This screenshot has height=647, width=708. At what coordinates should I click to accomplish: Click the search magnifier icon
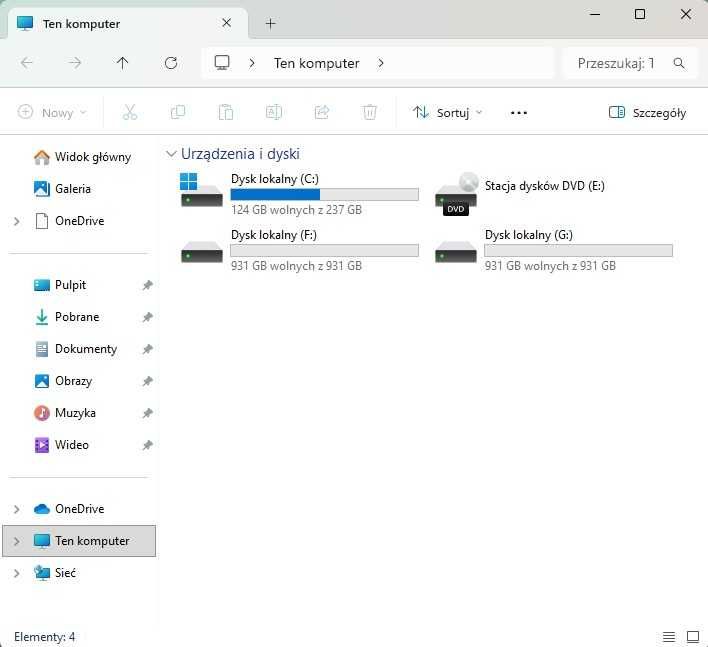(x=679, y=63)
